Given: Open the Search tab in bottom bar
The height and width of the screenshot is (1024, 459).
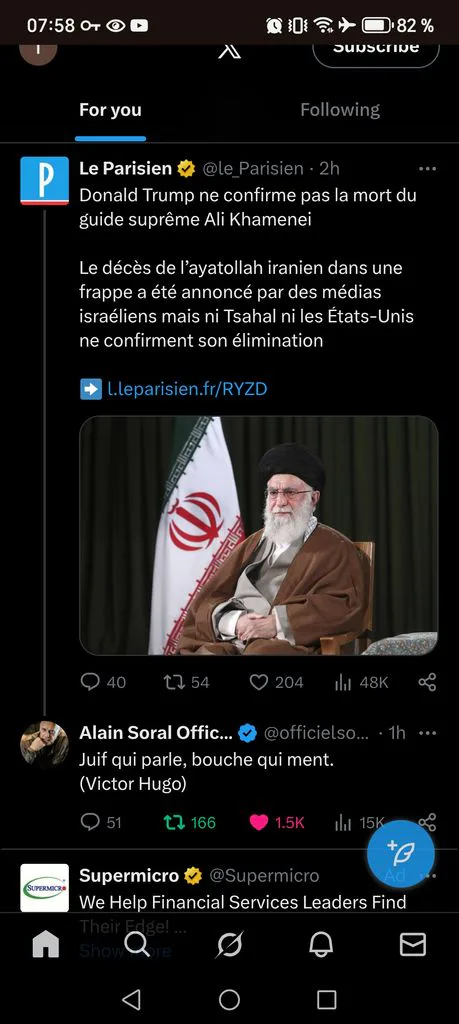Looking at the screenshot, I should (x=137, y=944).
